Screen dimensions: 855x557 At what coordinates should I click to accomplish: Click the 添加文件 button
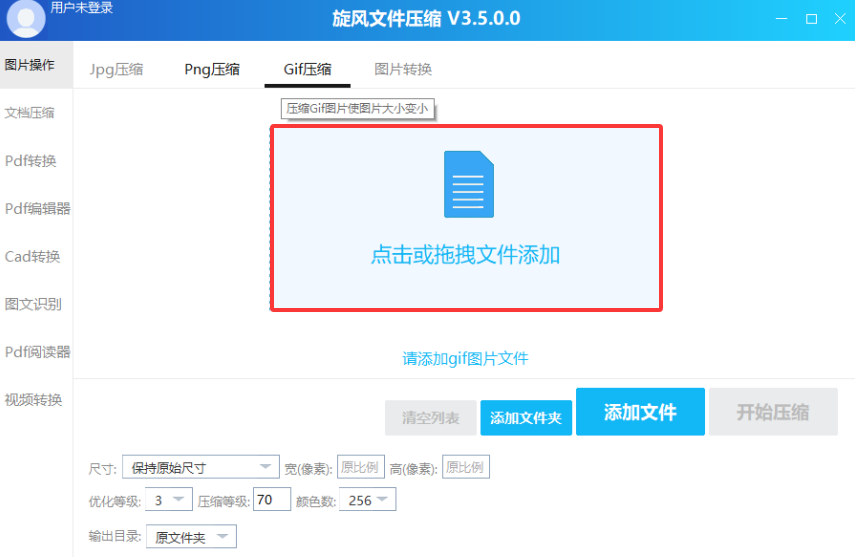[x=640, y=412]
